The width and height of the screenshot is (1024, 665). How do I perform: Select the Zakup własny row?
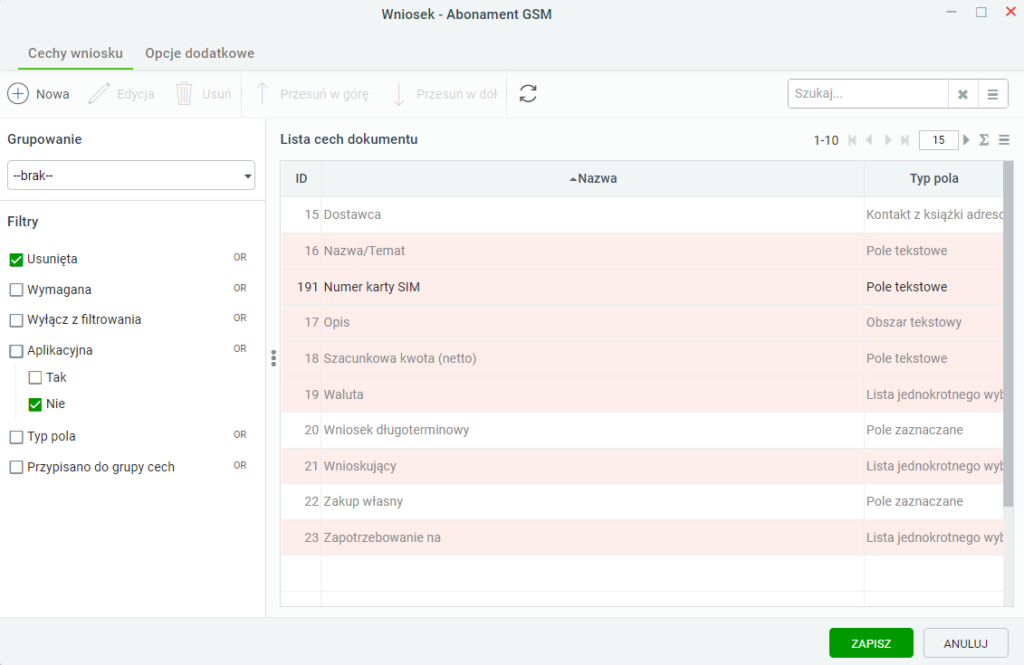pyautogui.click(x=642, y=501)
